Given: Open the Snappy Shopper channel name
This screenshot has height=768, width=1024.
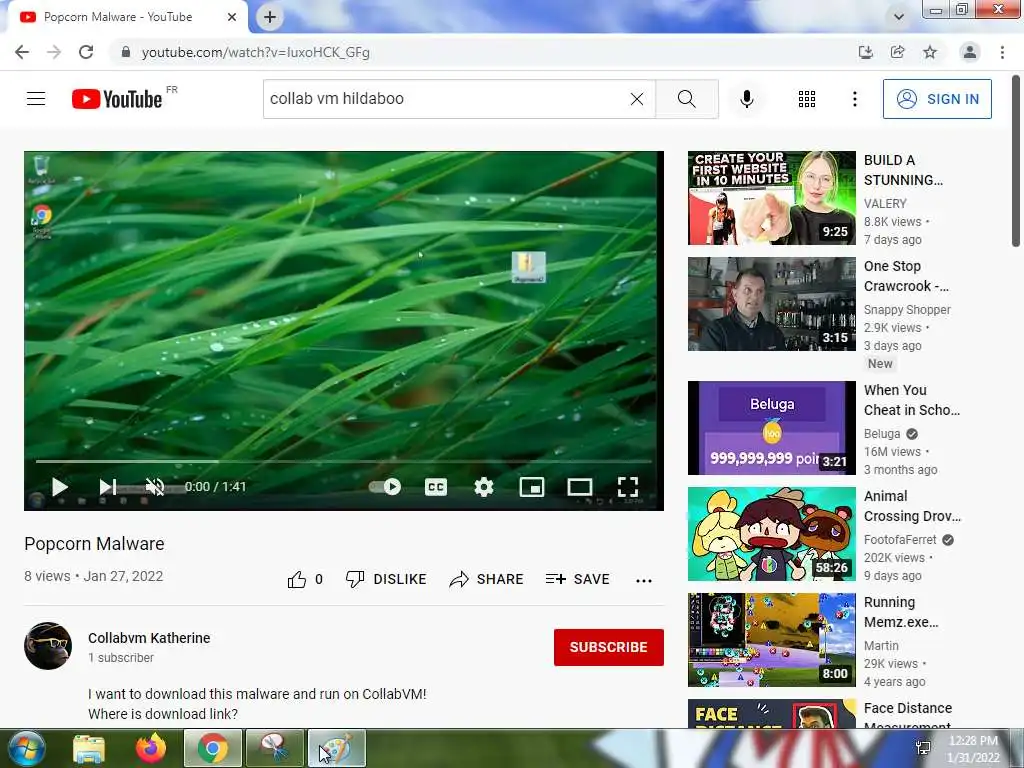Looking at the screenshot, I should pos(907,310).
